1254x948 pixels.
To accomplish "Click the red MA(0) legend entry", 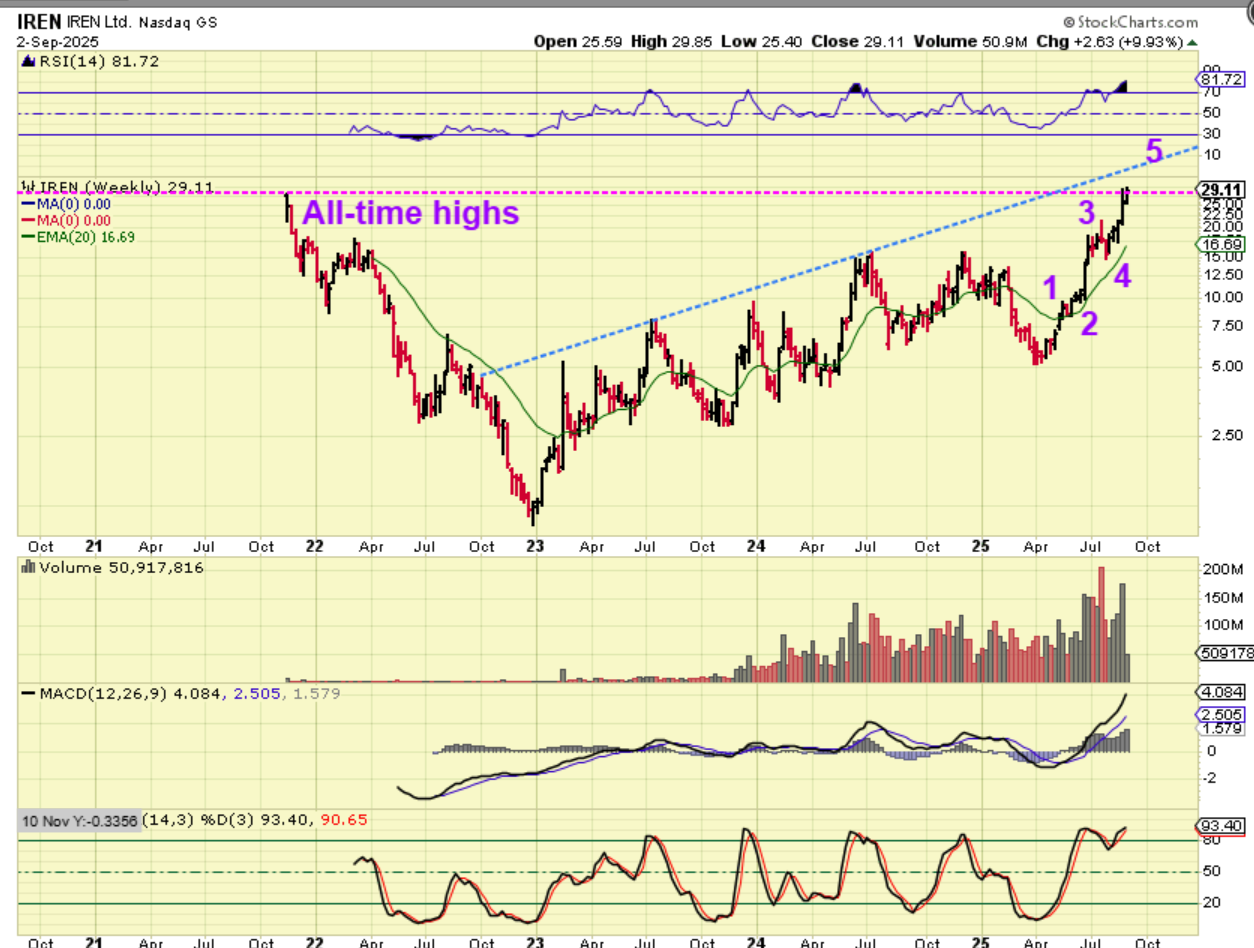I will tap(66, 220).
